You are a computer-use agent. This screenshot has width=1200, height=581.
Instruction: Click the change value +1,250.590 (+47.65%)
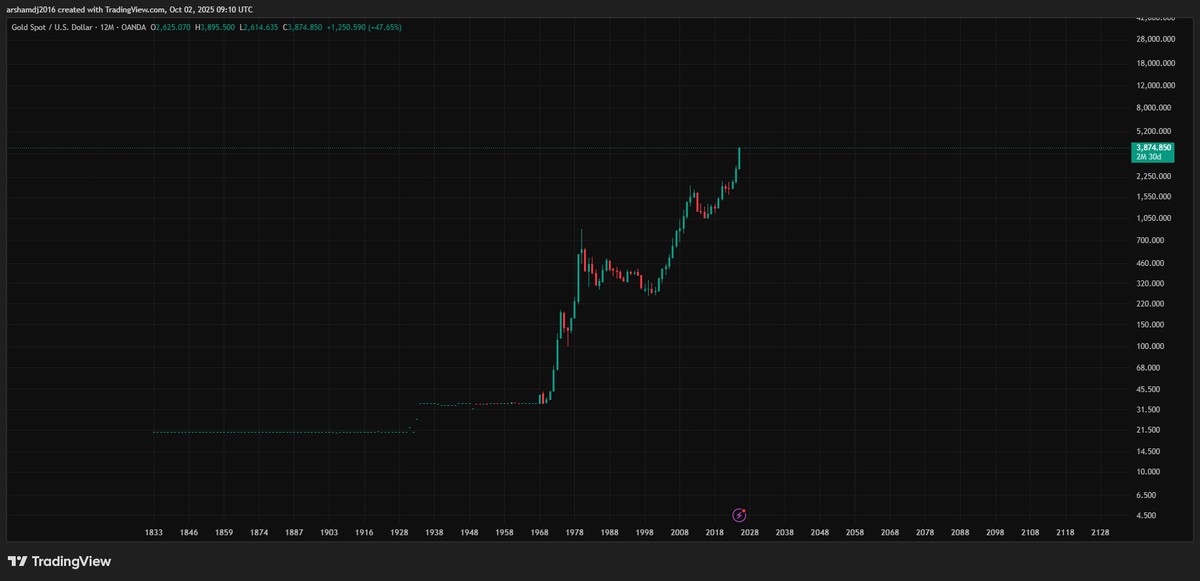(x=364, y=27)
